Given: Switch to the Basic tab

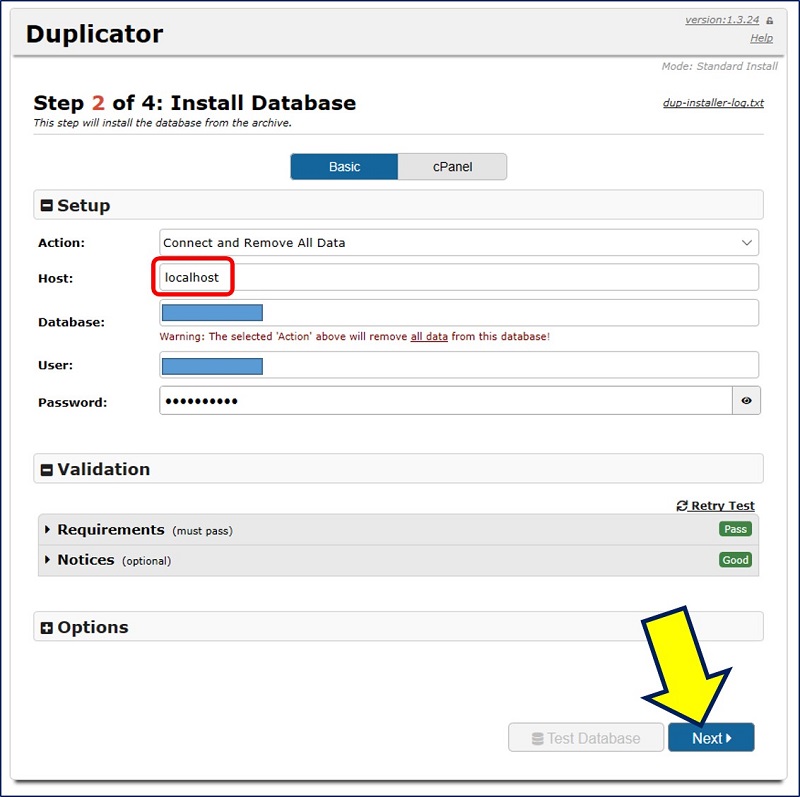Looking at the screenshot, I should [344, 167].
